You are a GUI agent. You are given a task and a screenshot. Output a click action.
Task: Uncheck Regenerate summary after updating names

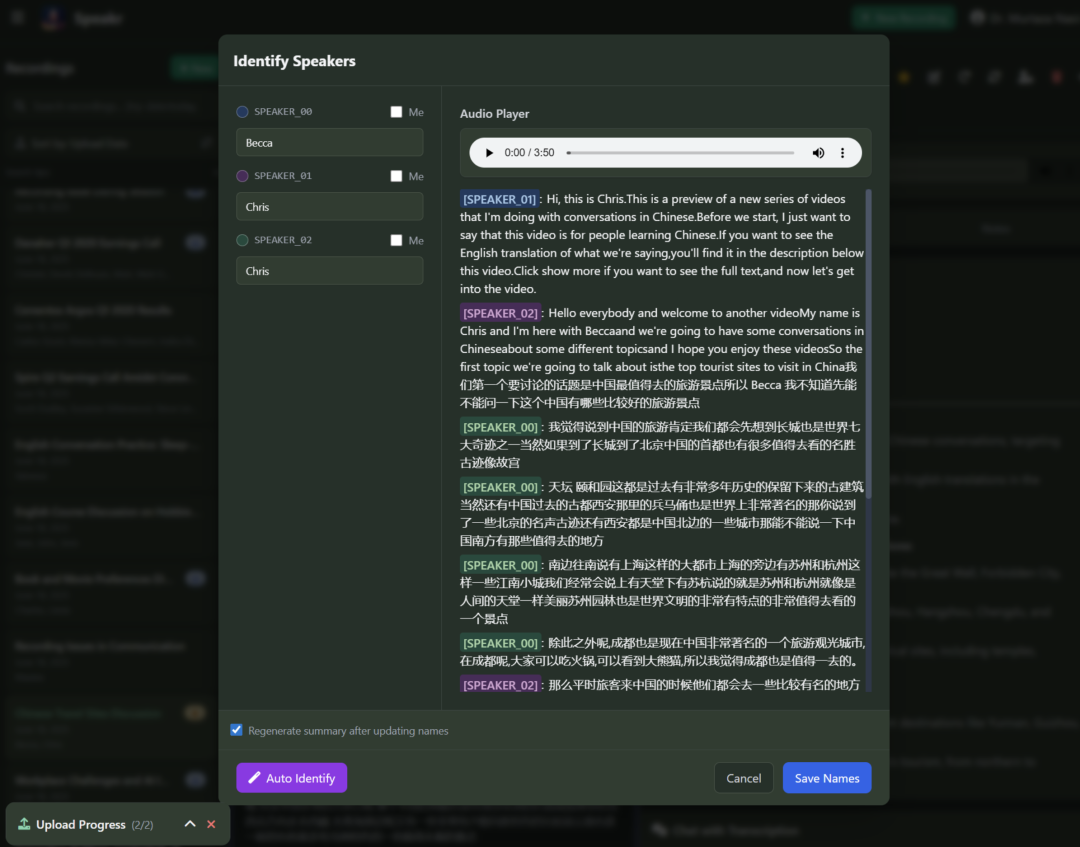coord(236,730)
